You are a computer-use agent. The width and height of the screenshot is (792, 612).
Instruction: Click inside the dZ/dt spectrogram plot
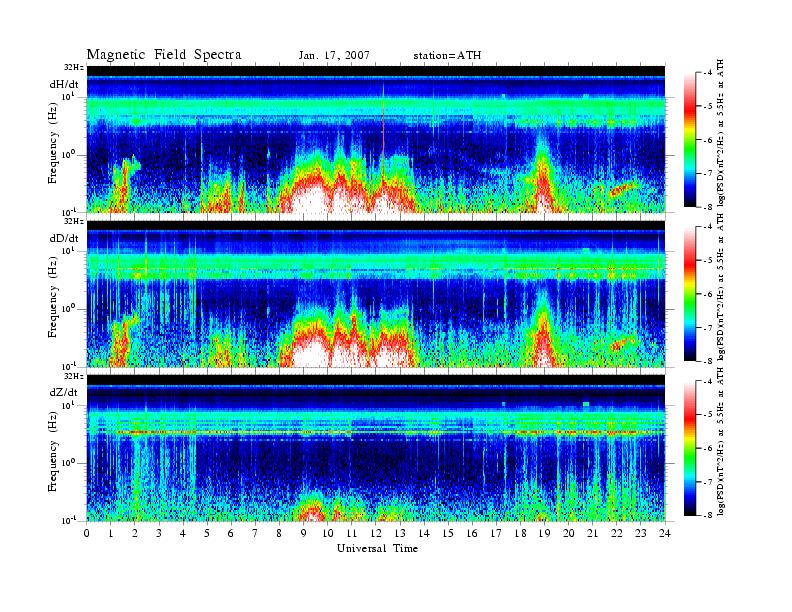[376, 448]
